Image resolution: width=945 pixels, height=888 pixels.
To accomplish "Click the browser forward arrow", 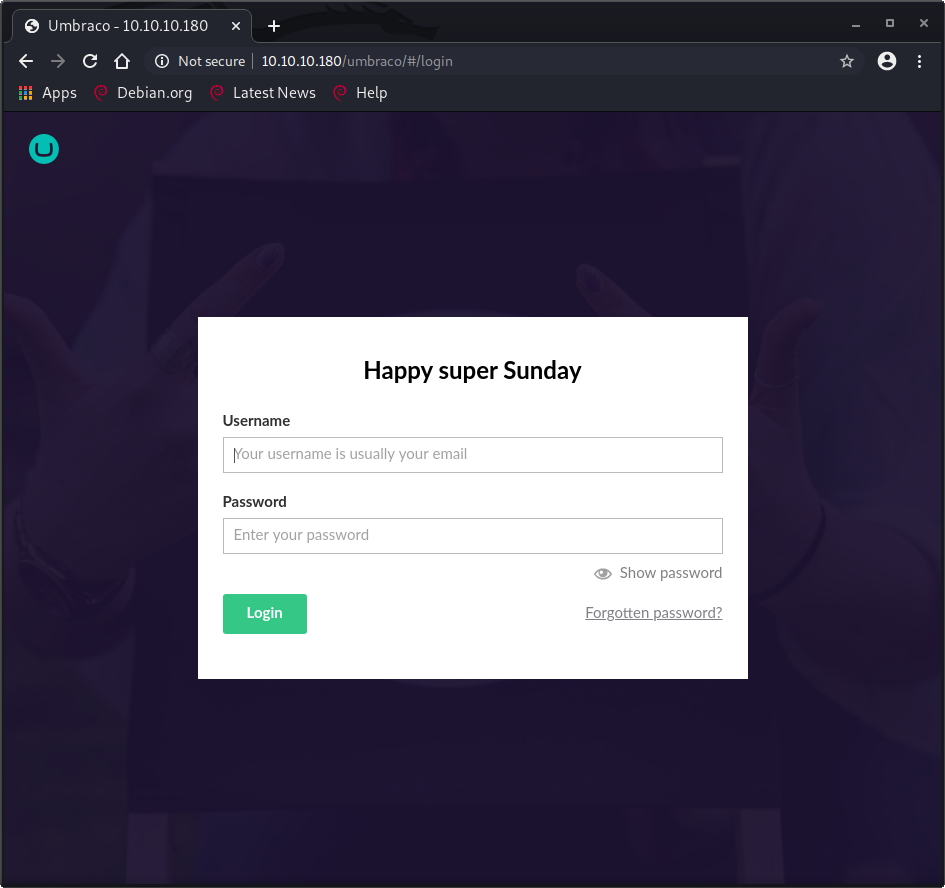I will 58,61.
